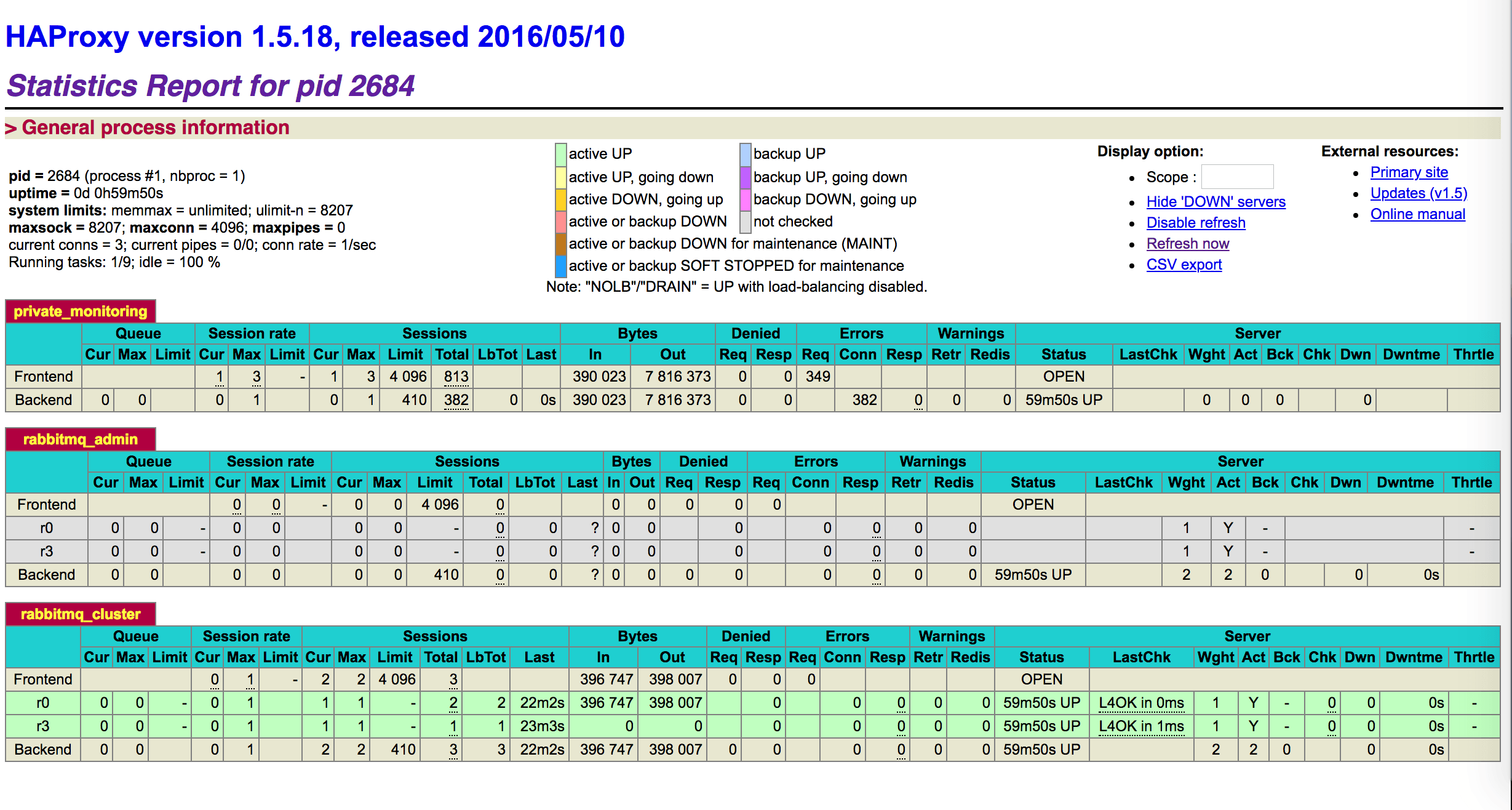Click the grey 'not checked' legend swatch
This screenshot has height=810, width=1512.
(x=745, y=222)
